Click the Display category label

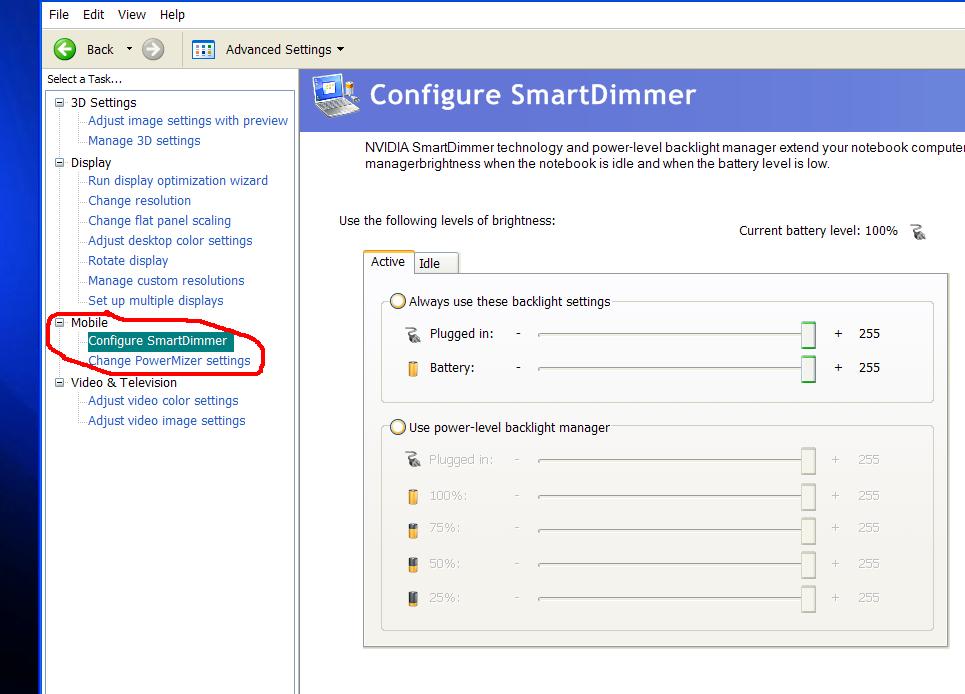(91, 162)
